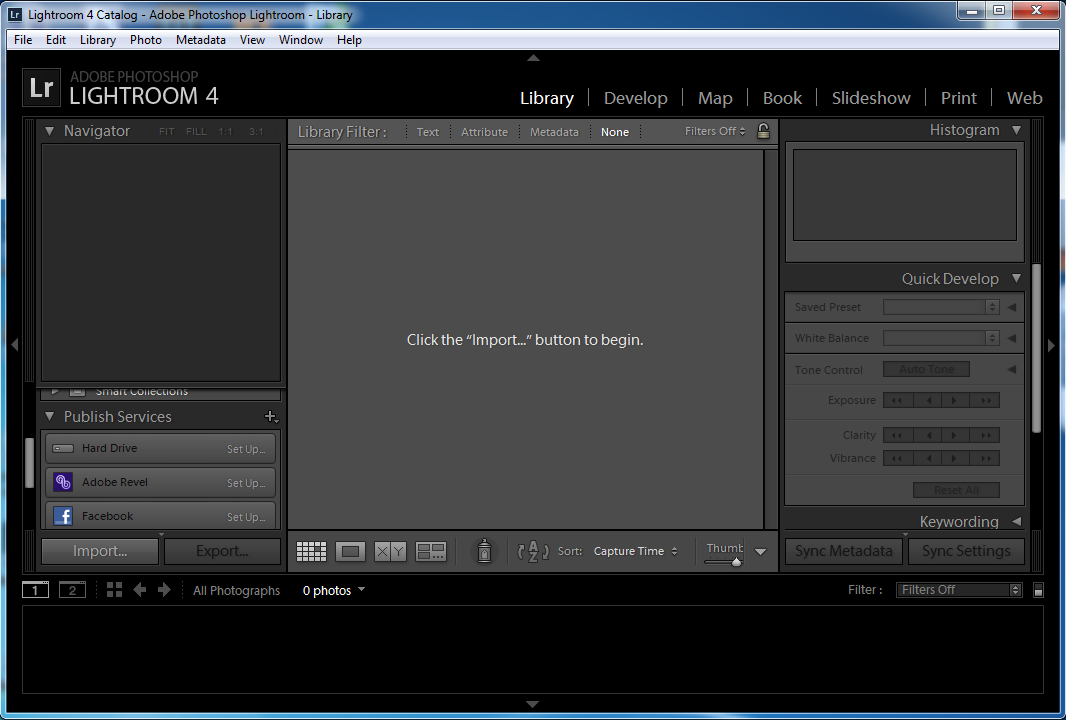Click the Facebook service icon

click(63, 516)
